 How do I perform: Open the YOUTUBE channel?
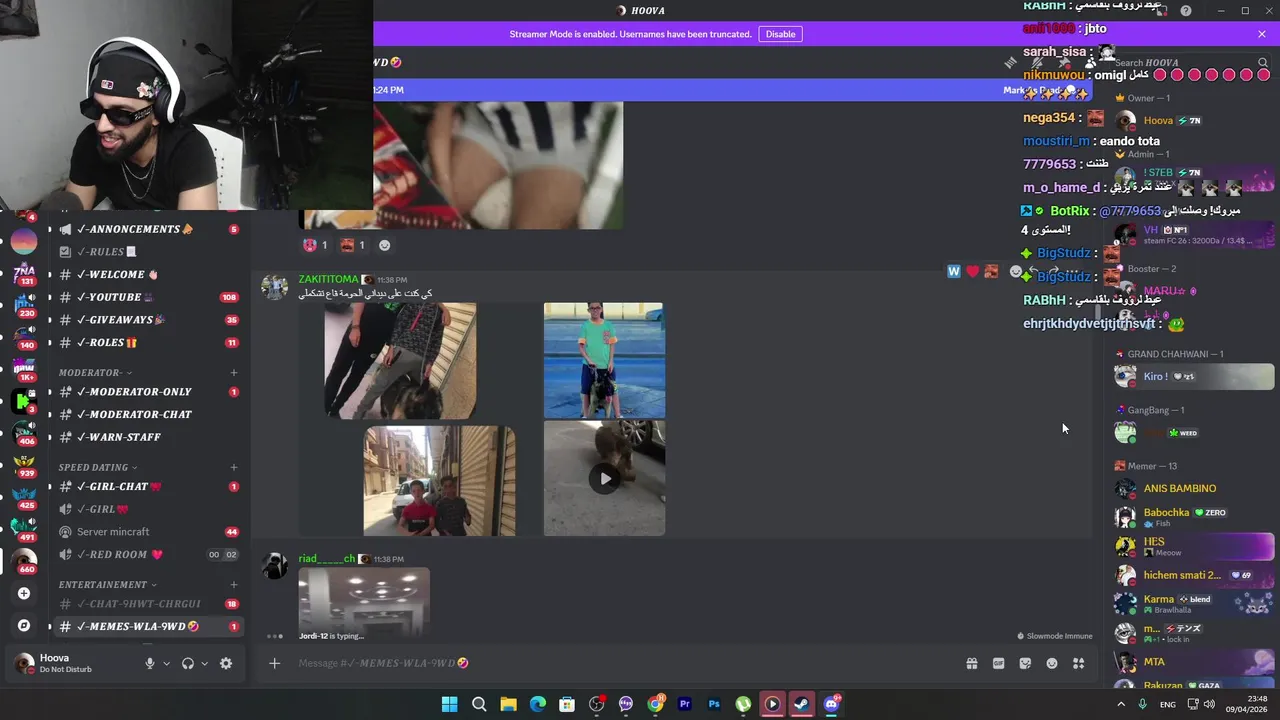coord(147,297)
